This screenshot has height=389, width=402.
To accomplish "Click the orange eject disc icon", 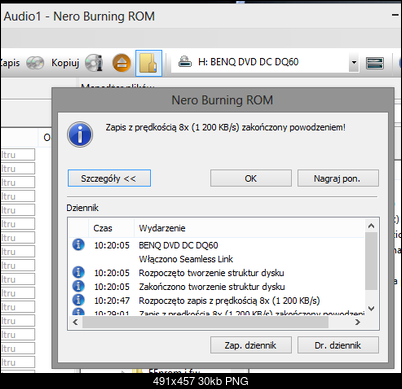I will coord(121,63).
